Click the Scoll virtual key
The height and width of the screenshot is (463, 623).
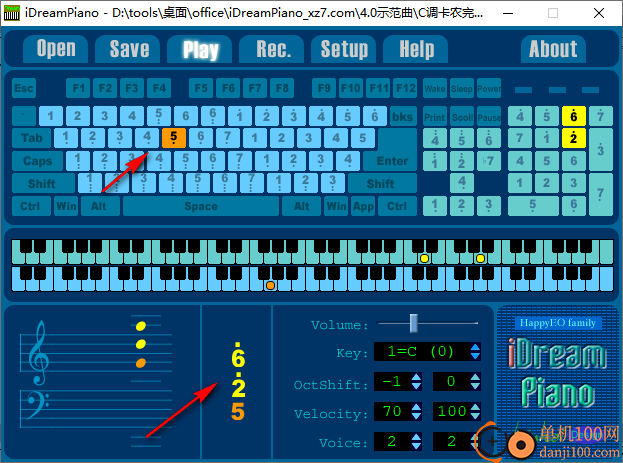click(462, 117)
